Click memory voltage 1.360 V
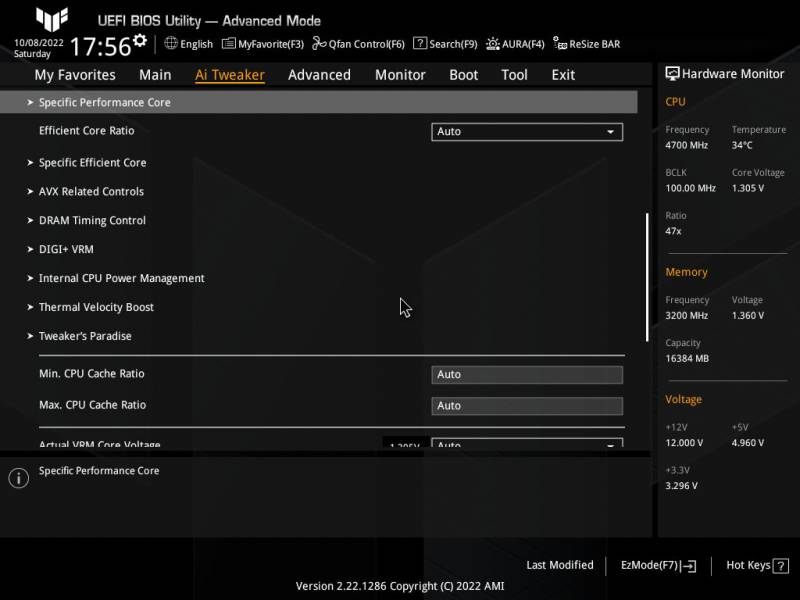 tap(748, 315)
